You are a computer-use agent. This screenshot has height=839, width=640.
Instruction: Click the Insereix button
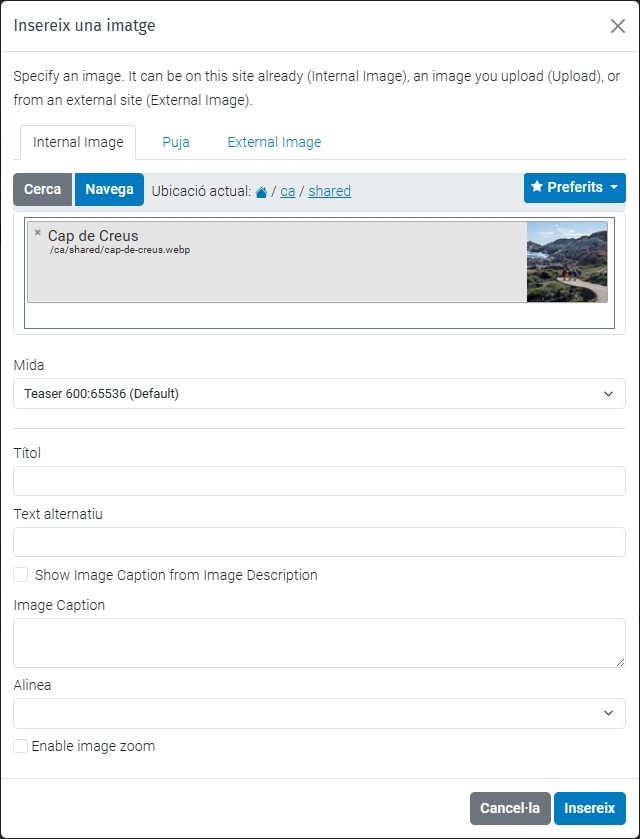[589, 808]
